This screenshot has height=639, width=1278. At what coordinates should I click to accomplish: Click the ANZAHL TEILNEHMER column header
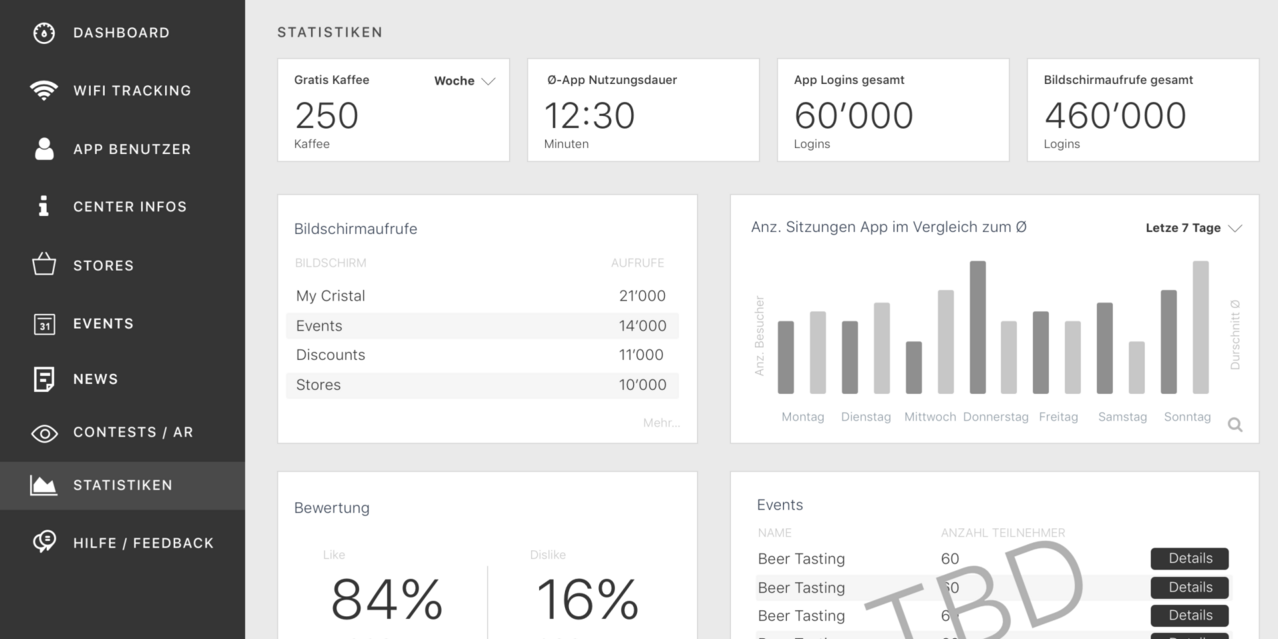pyautogui.click(x=1003, y=533)
